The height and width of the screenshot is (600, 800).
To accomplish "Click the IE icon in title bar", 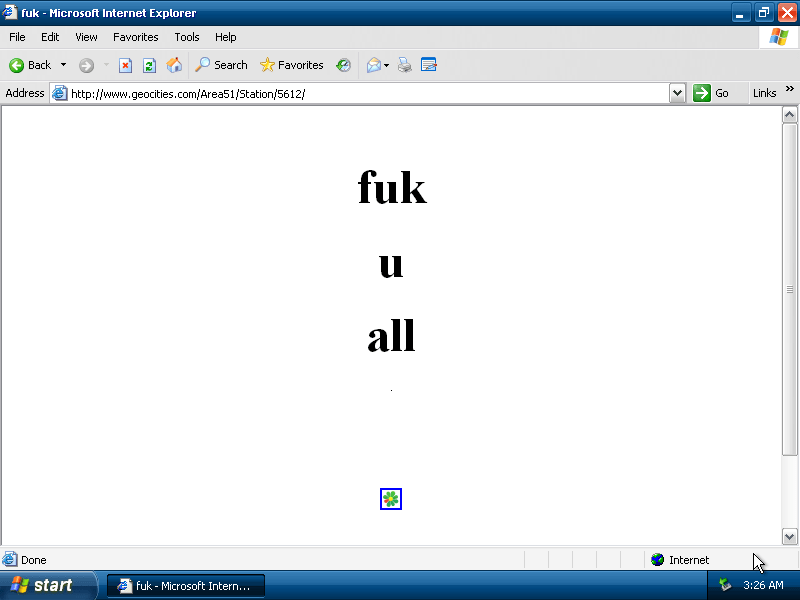I will coord(10,12).
